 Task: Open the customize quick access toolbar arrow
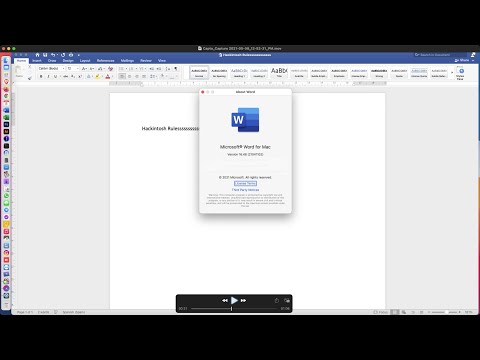(79, 55)
